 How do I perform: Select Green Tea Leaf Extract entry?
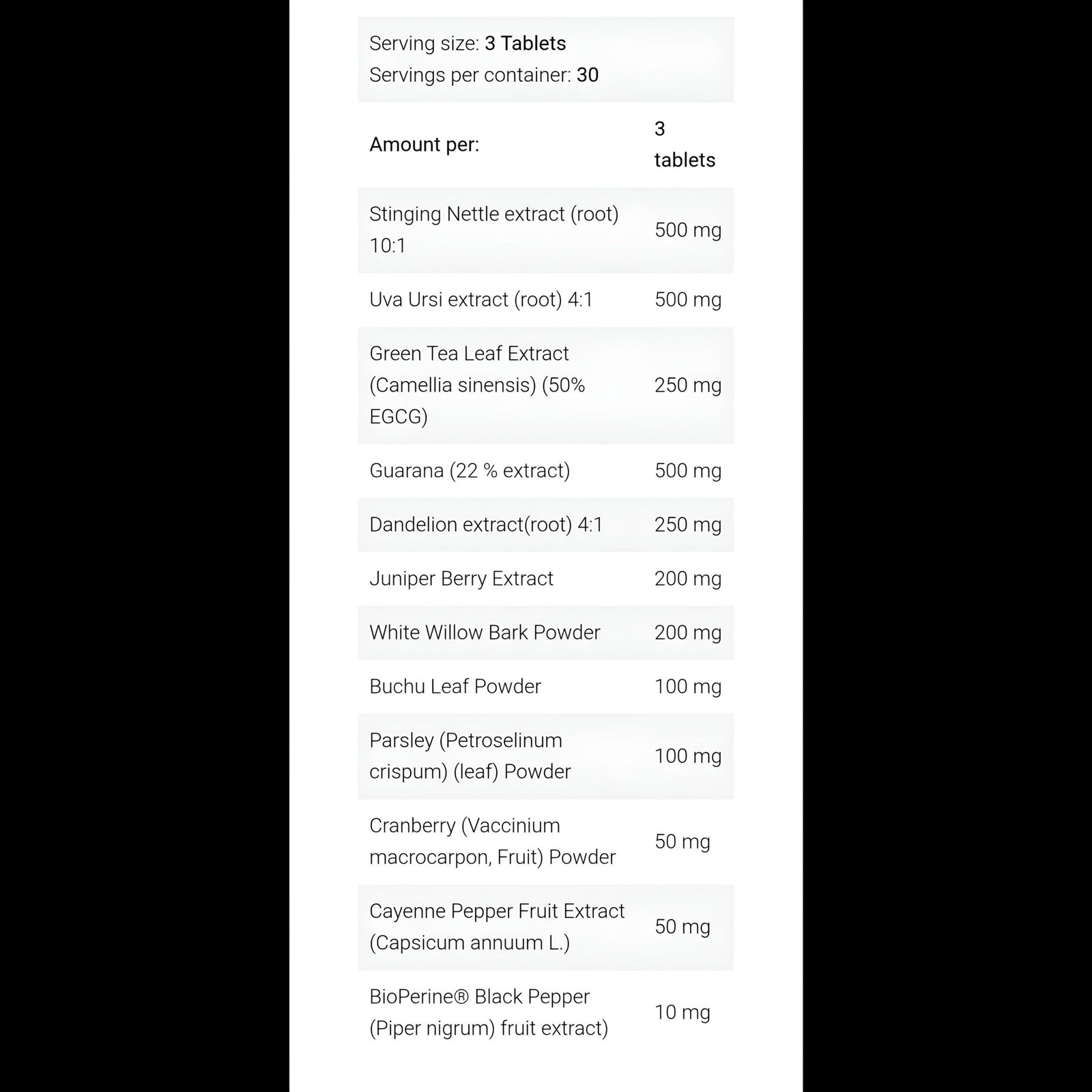[545, 386]
